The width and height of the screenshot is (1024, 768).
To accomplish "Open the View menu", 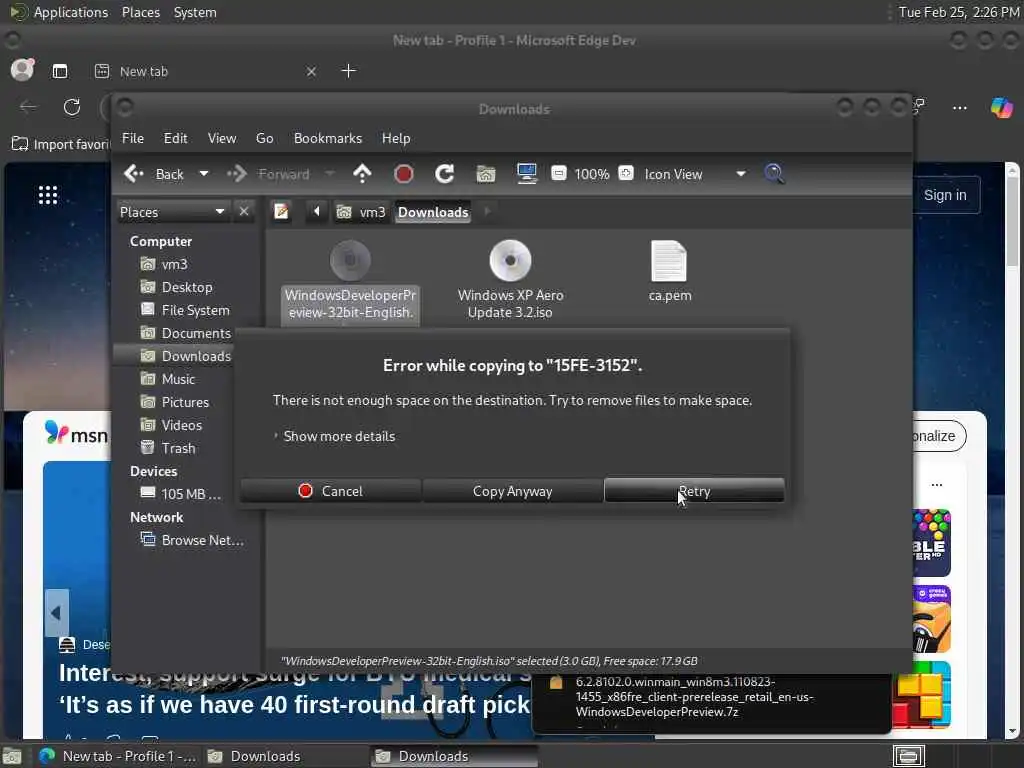I will tap(222, 138).
